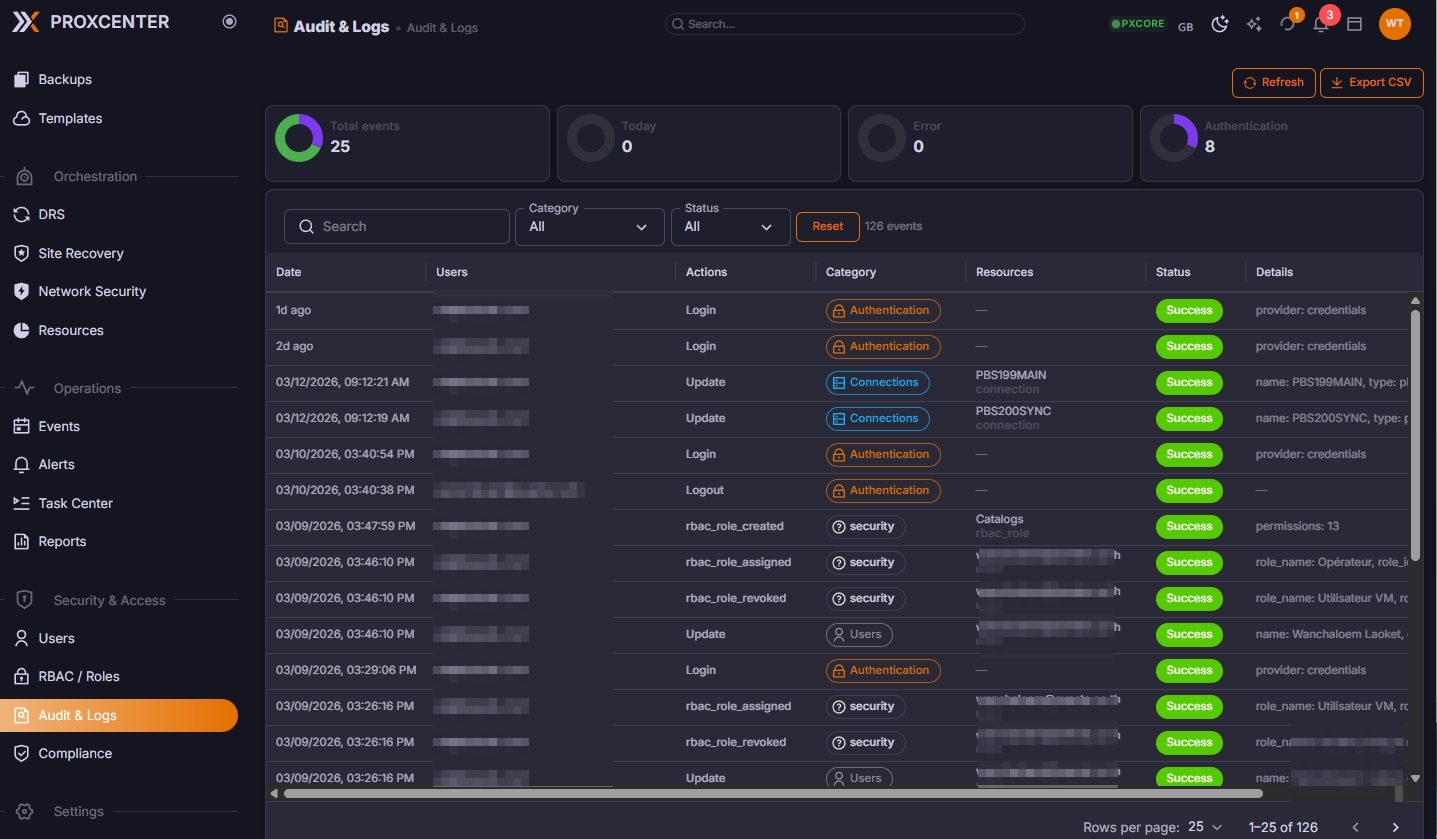Click the window layout icon in top bar
The width and height of the screenshot is (1437, 839).
pos(1355,24)
